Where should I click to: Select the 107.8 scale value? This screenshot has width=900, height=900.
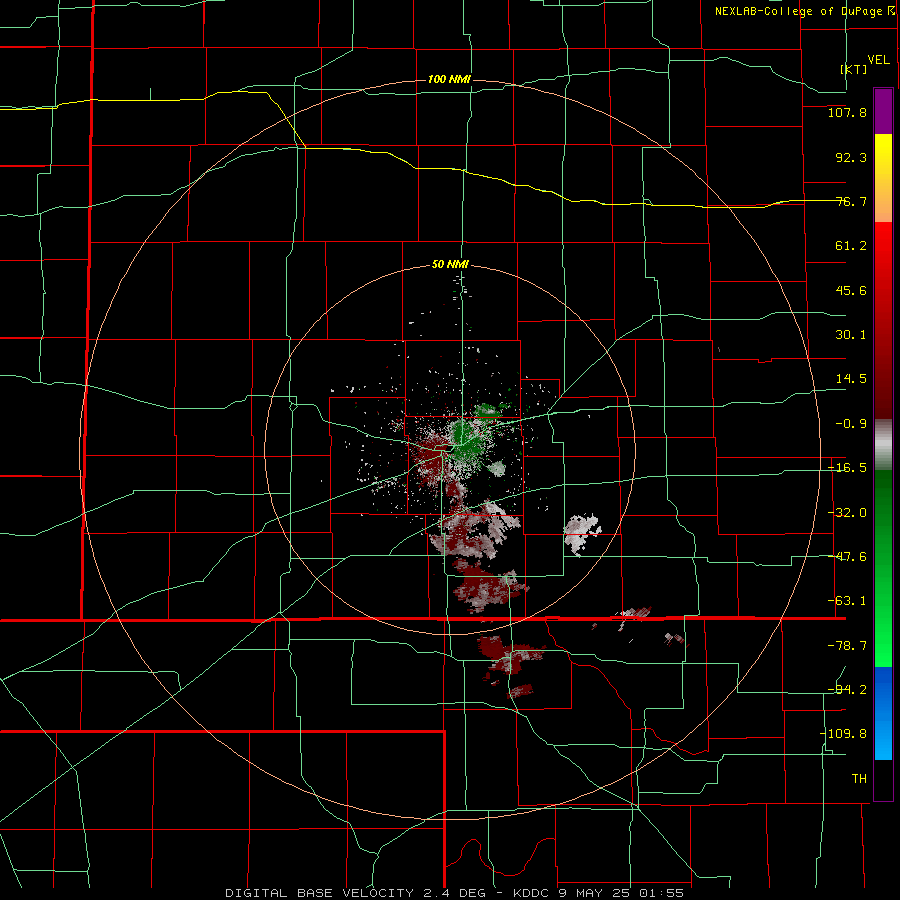[x=847, y=112]
